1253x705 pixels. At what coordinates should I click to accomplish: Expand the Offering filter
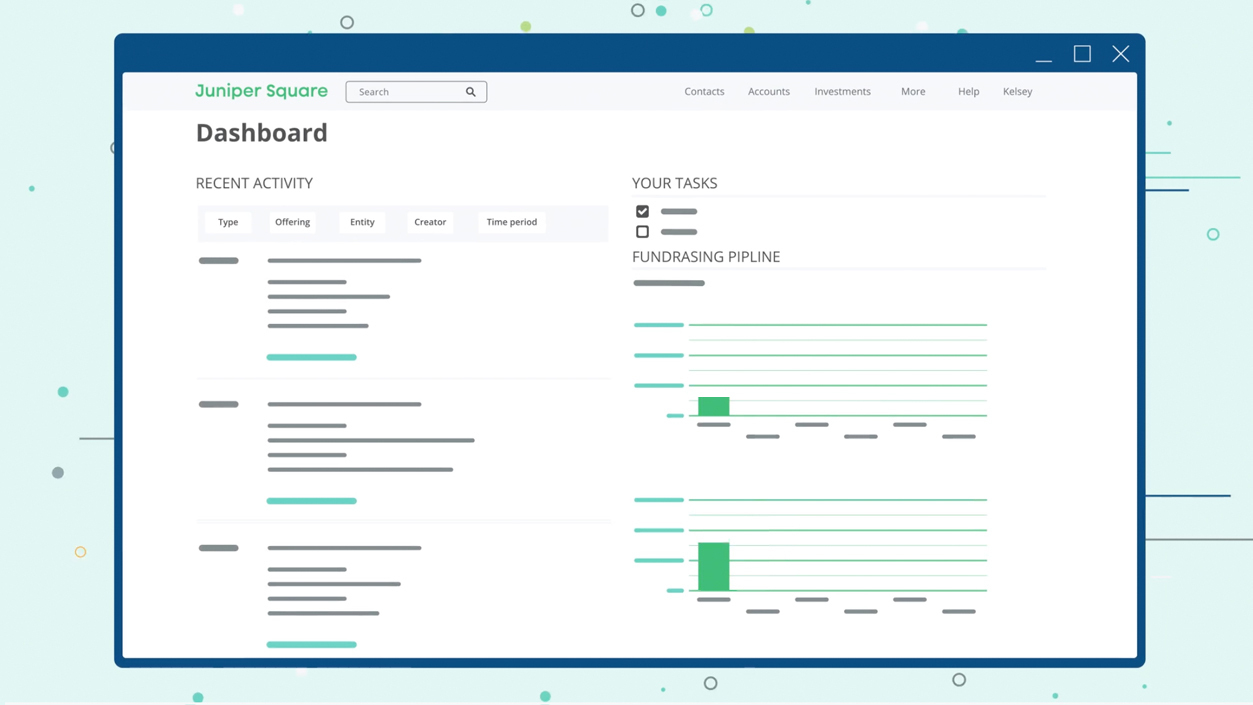(x=292, y=222)
